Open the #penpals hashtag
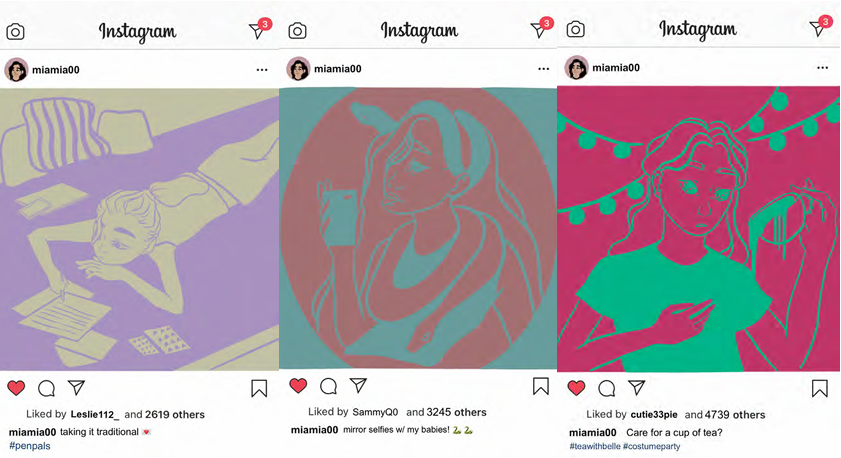 pos(29,446)
